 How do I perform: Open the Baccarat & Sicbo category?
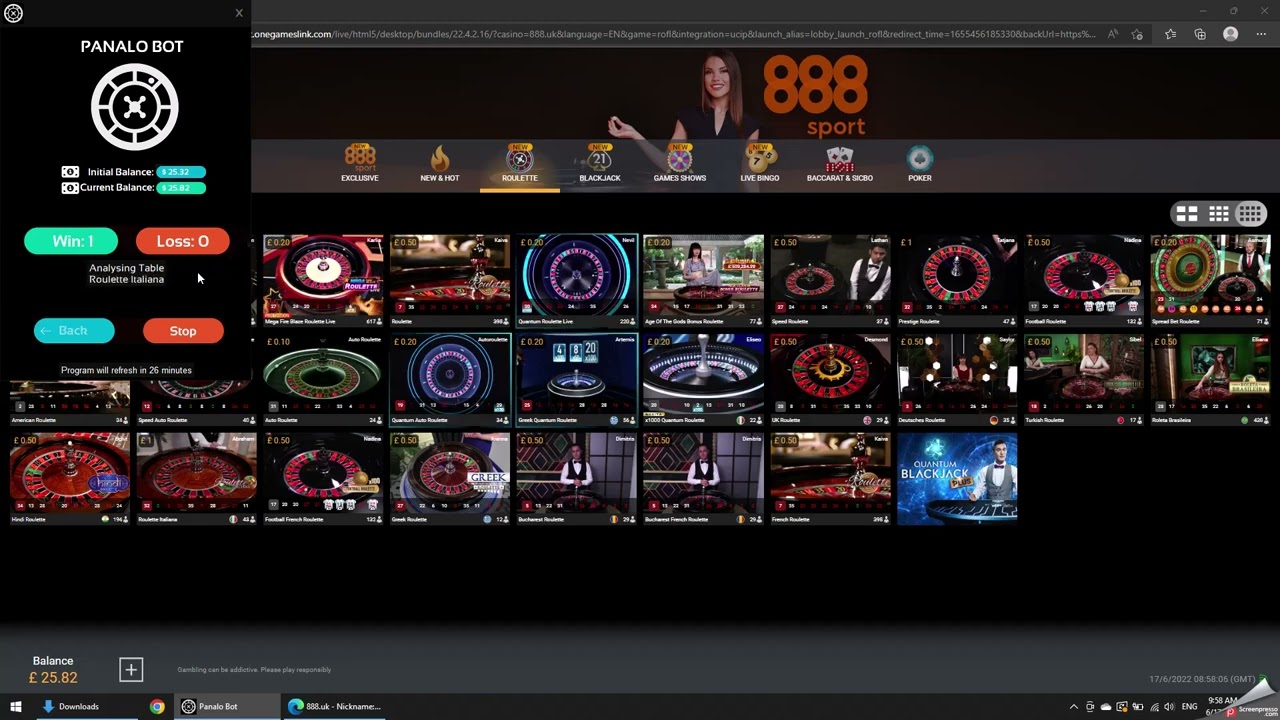coord(840,164)
